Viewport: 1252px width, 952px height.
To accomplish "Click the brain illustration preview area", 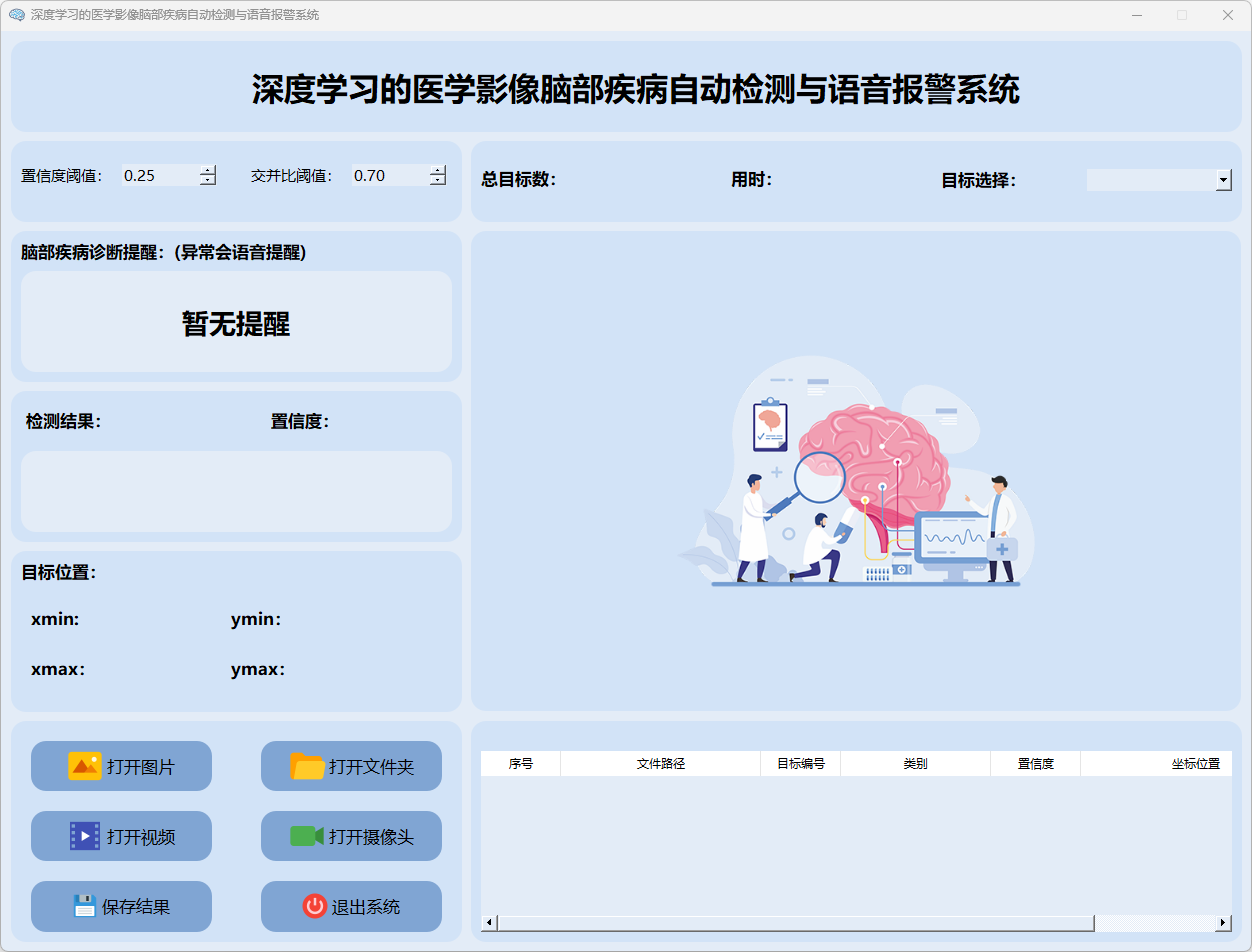I will tap(856, 471).
